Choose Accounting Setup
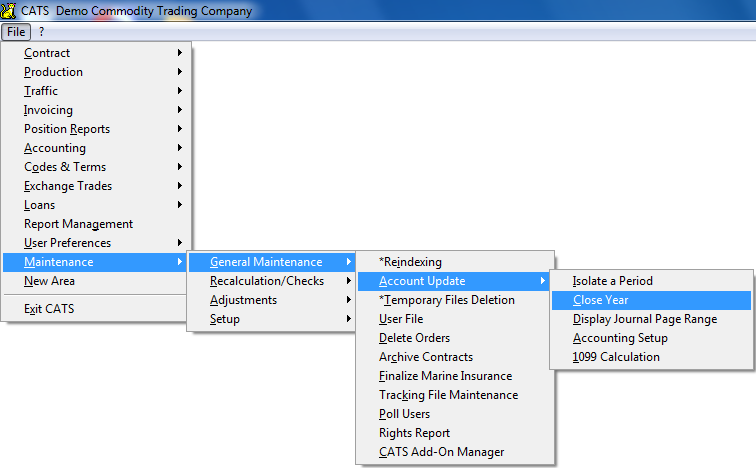Screen dimensions: 756x468 pos(651,338)
